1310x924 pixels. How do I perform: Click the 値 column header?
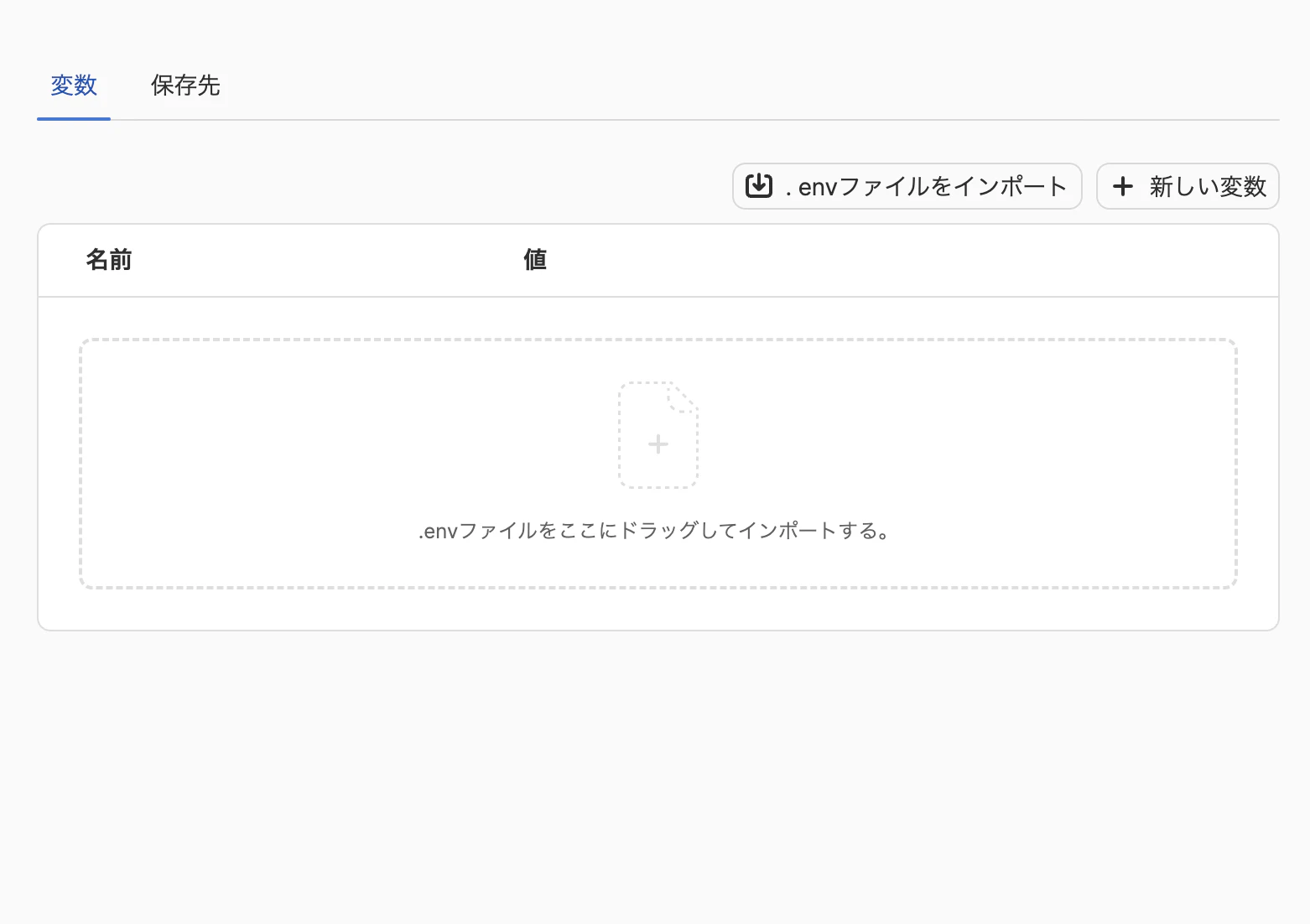[x=535, y=260]
